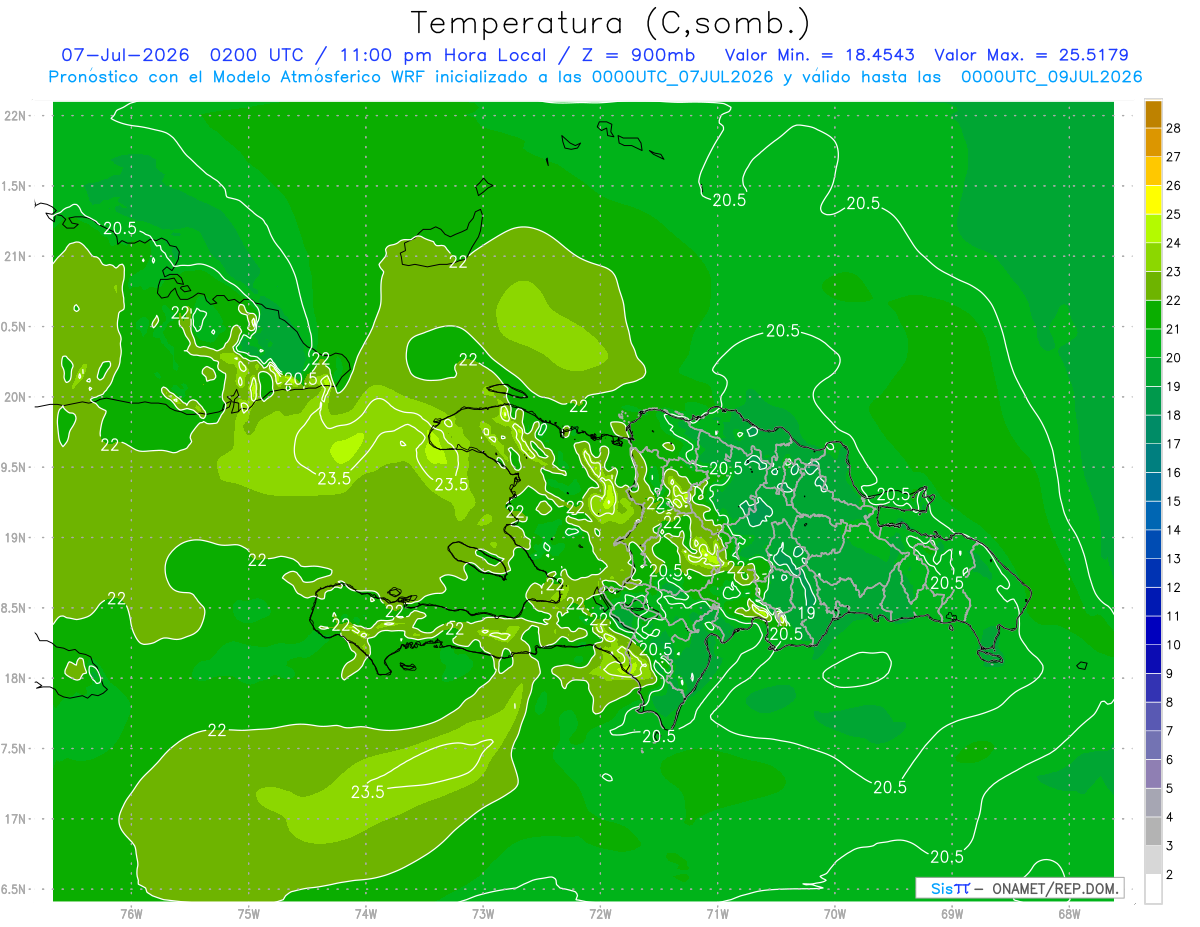Click legend value 17 on the color scale

1174,444
